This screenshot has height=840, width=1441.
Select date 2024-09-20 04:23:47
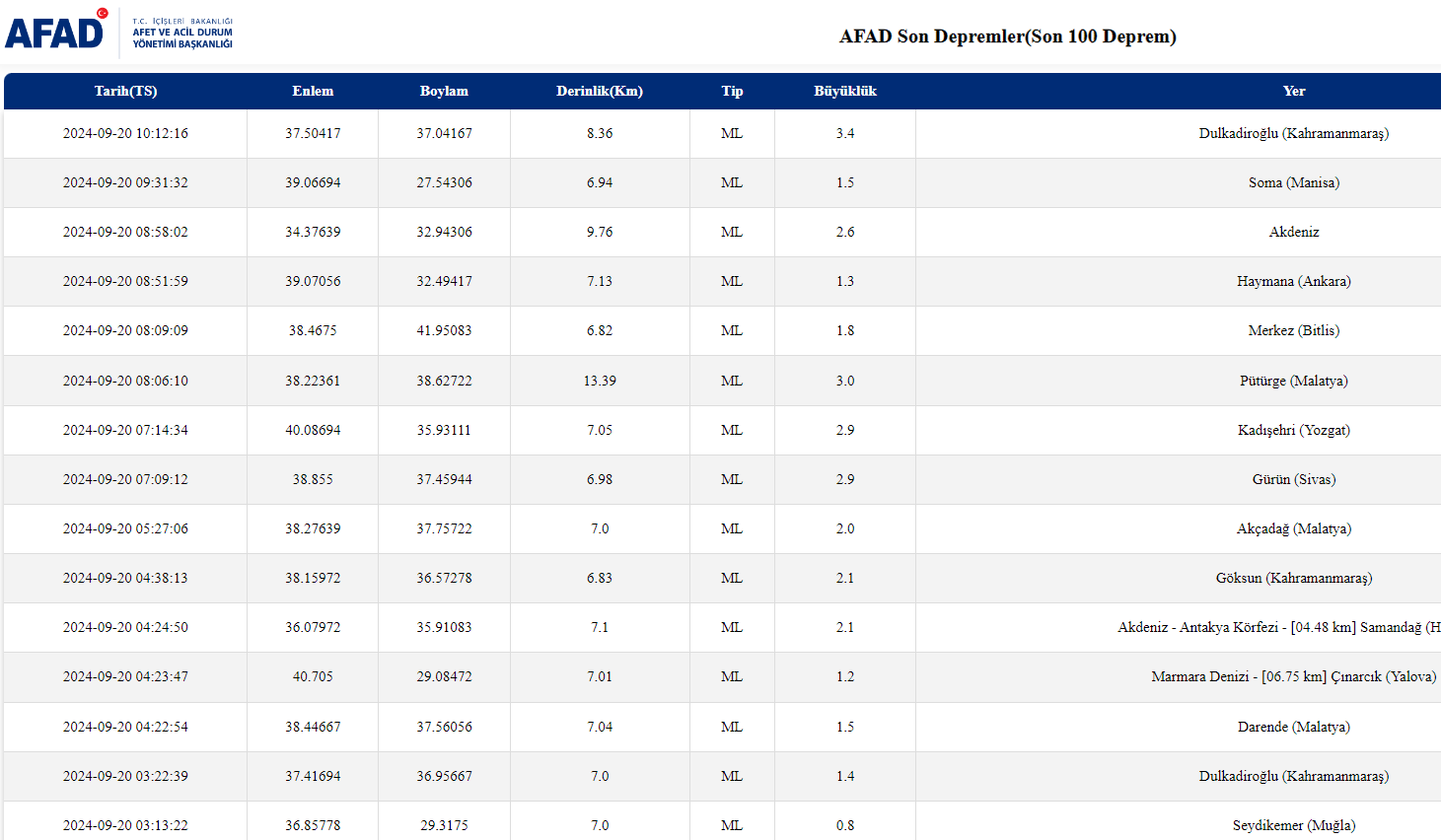coord(125,676)
